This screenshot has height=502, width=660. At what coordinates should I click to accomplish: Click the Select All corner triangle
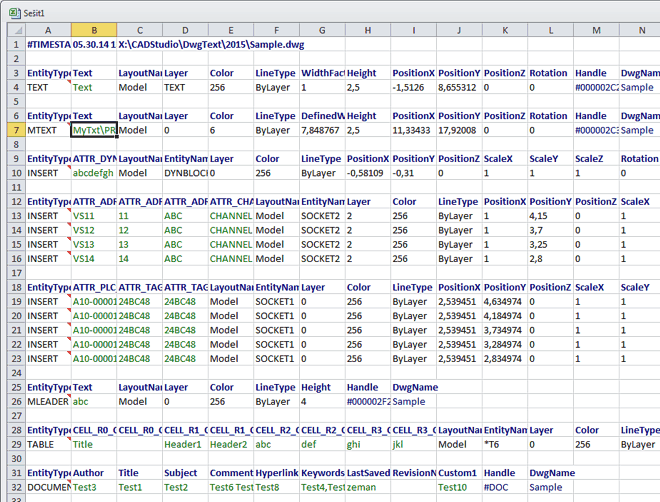pos(17,30)
